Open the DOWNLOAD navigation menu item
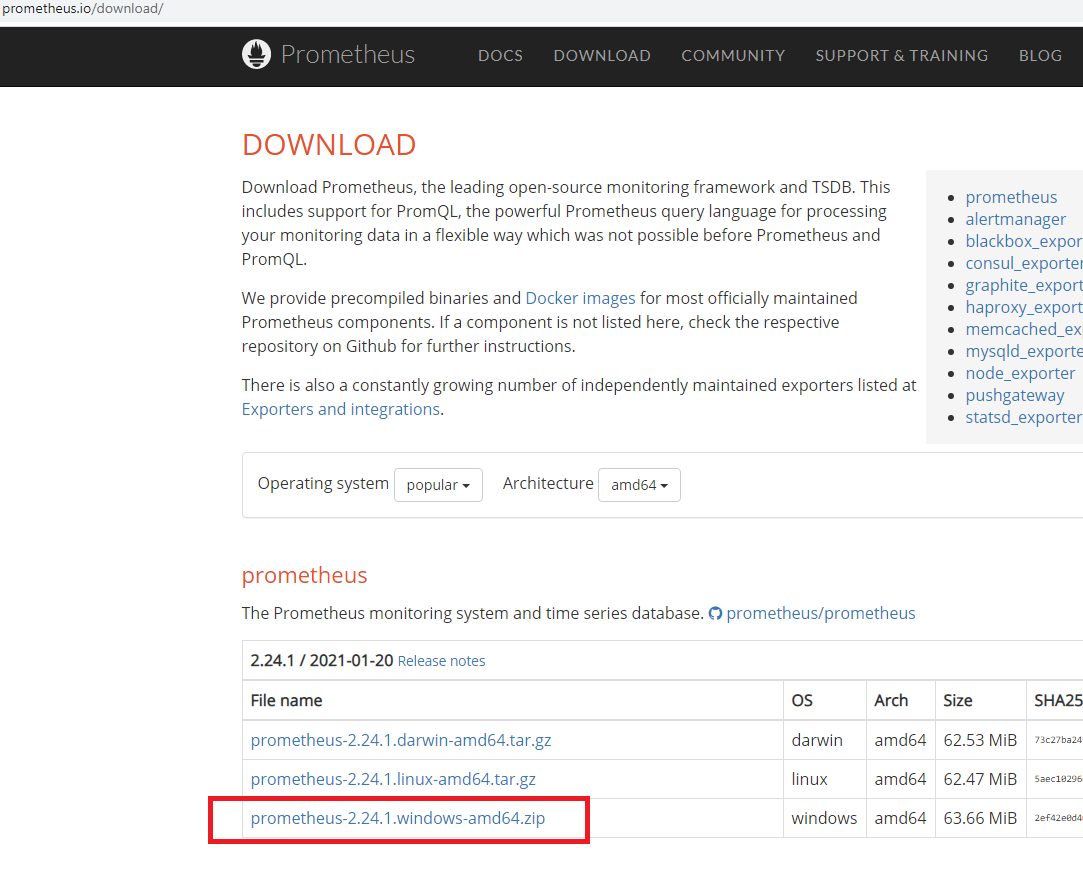 coord(602,55)
